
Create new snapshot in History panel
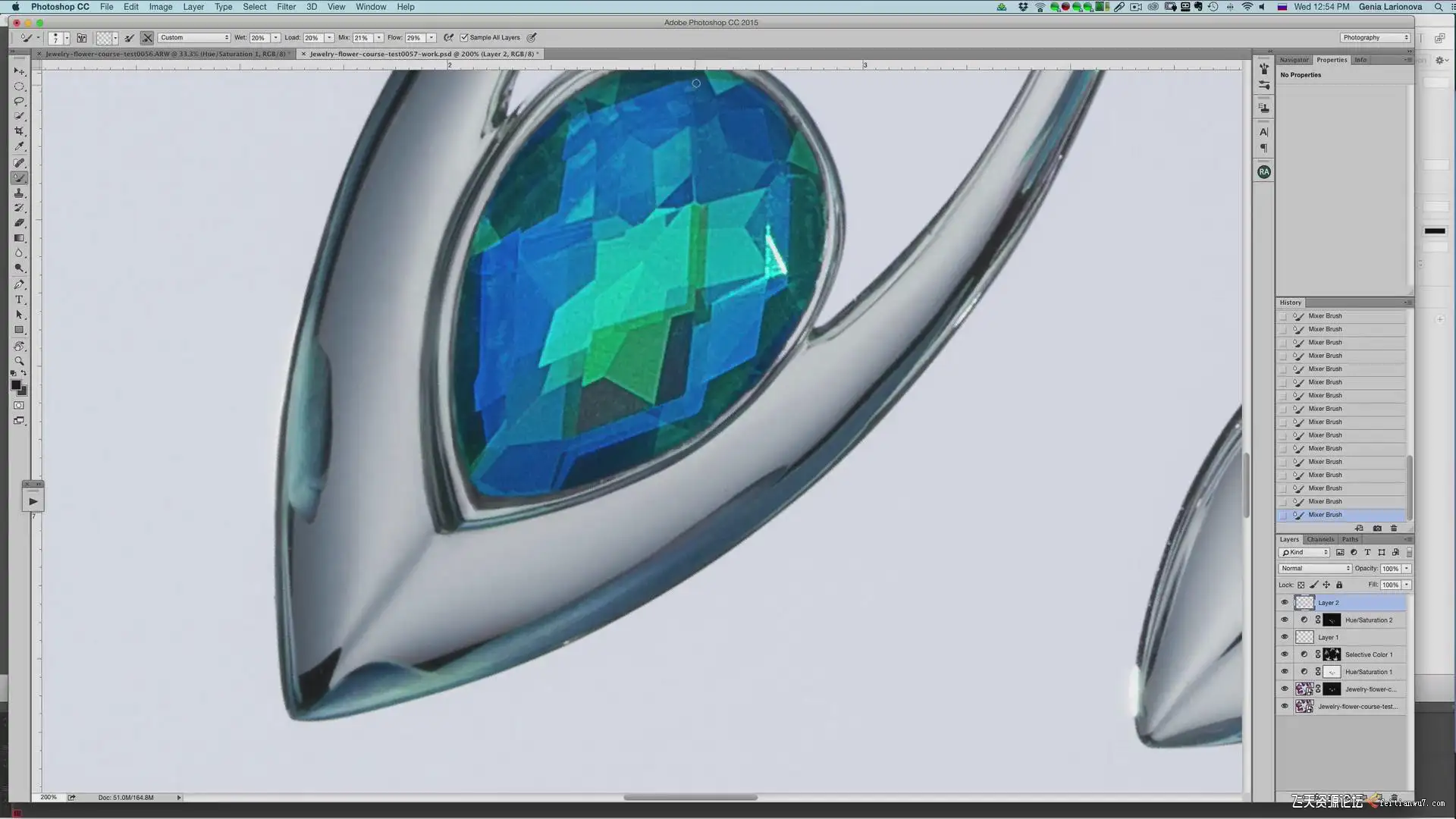coord(1377,529)
